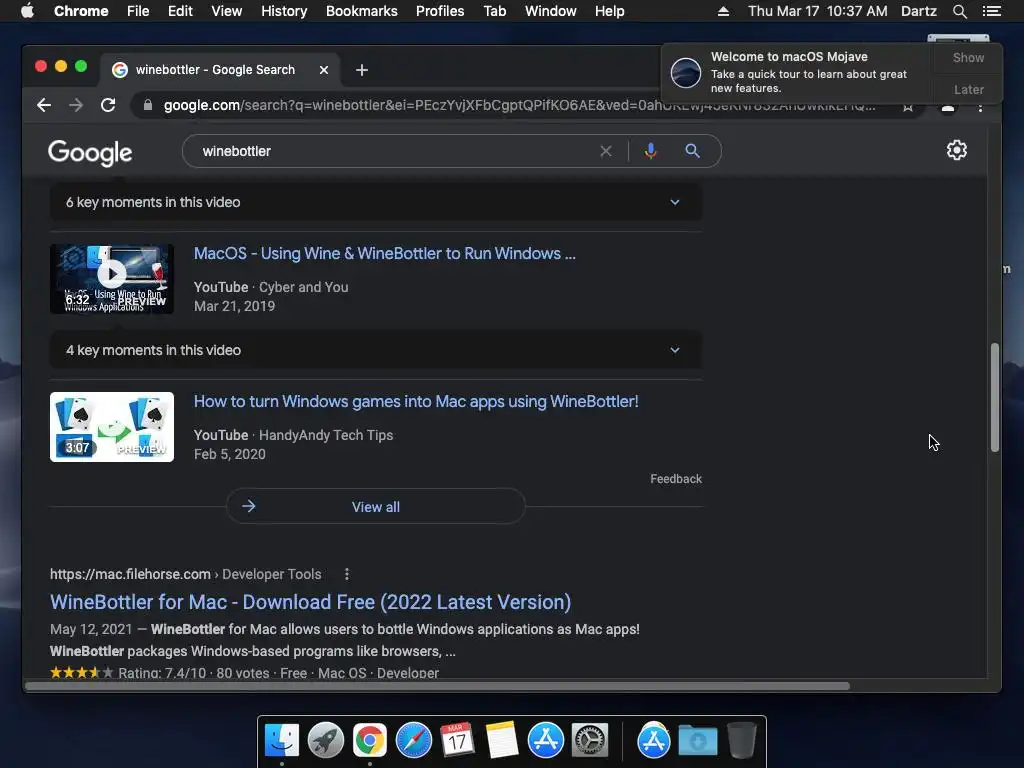1024x768 pixels.
Task: Open the Chrome three-dot menu
Action: (x=980, y=107)
